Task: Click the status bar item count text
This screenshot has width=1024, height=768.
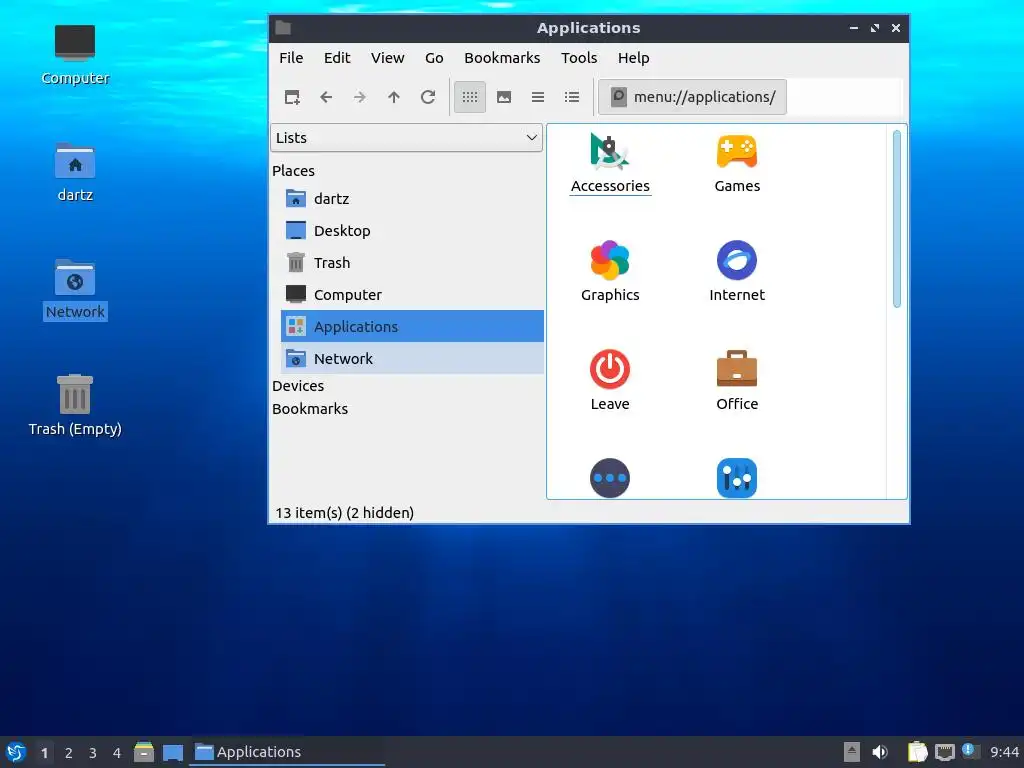Action: click(345, 513)
